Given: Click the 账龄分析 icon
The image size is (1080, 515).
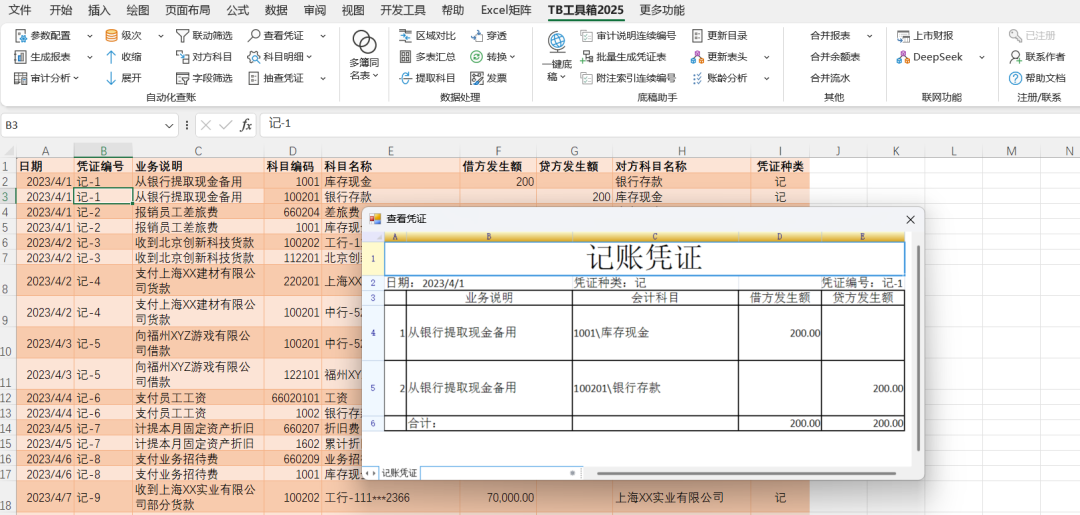Looking at the screenshot, I should (x=697, y=78).
